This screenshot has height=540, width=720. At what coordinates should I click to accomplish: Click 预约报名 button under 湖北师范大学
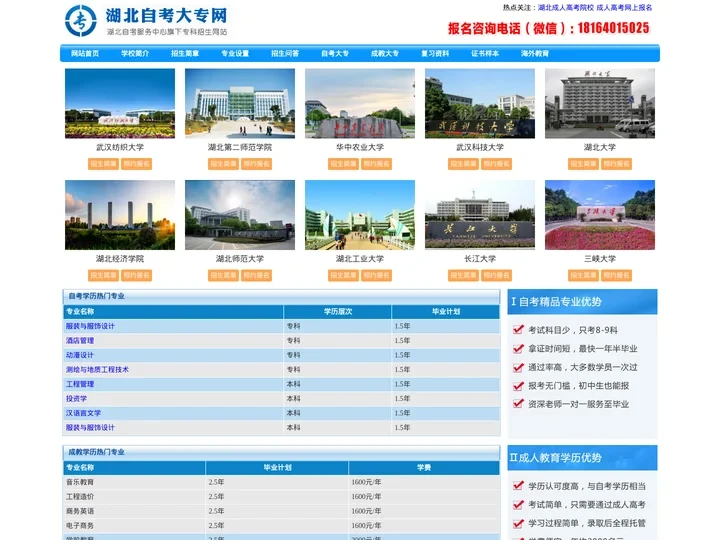tap(256, 276)
